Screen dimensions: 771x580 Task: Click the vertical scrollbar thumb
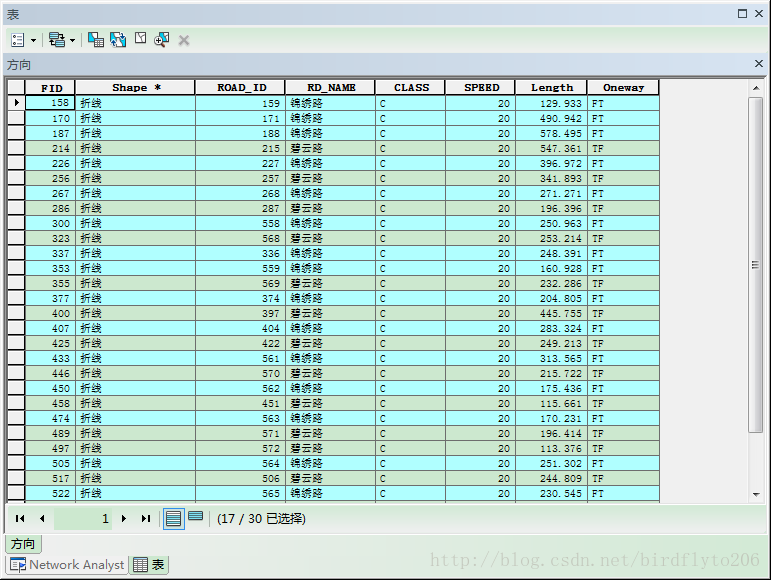(x=755, y=265)
